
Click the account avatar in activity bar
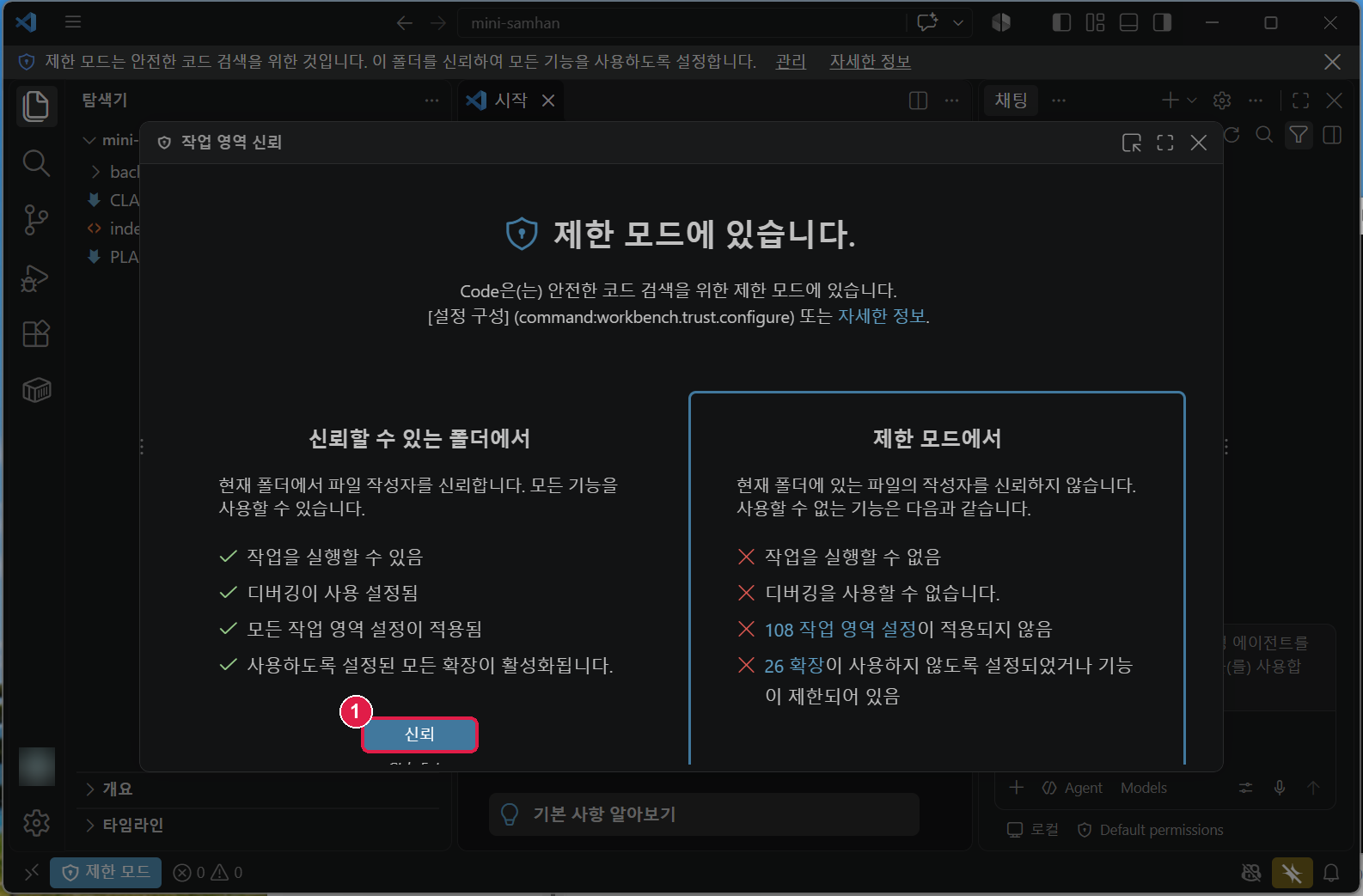(36, 766)
